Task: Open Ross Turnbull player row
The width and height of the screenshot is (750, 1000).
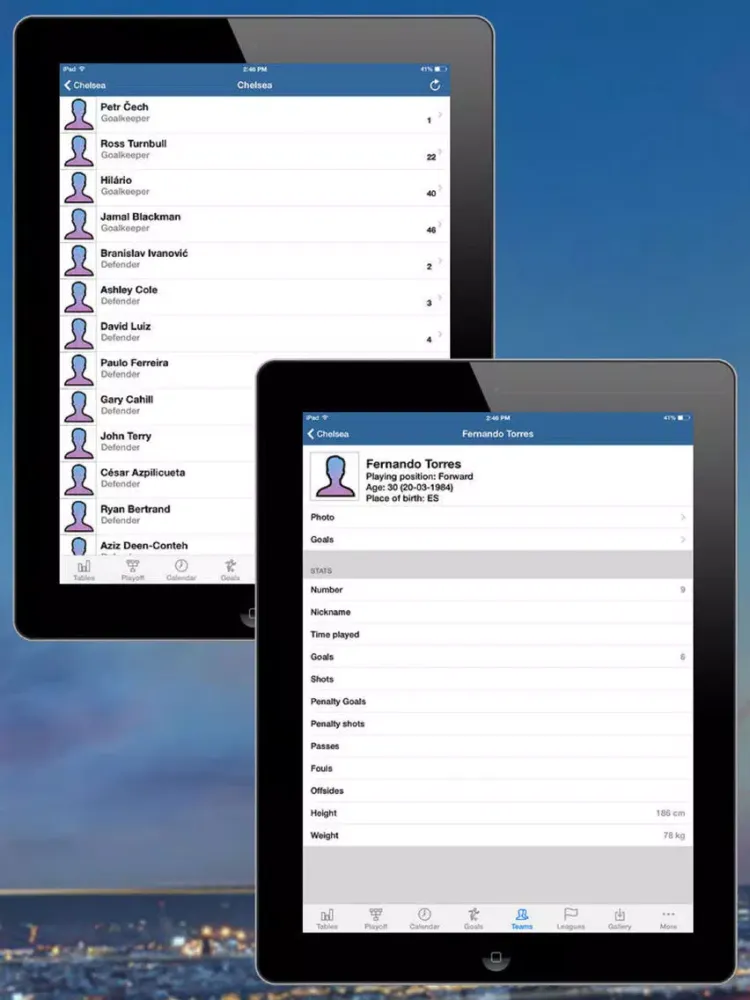Action: 254,151
